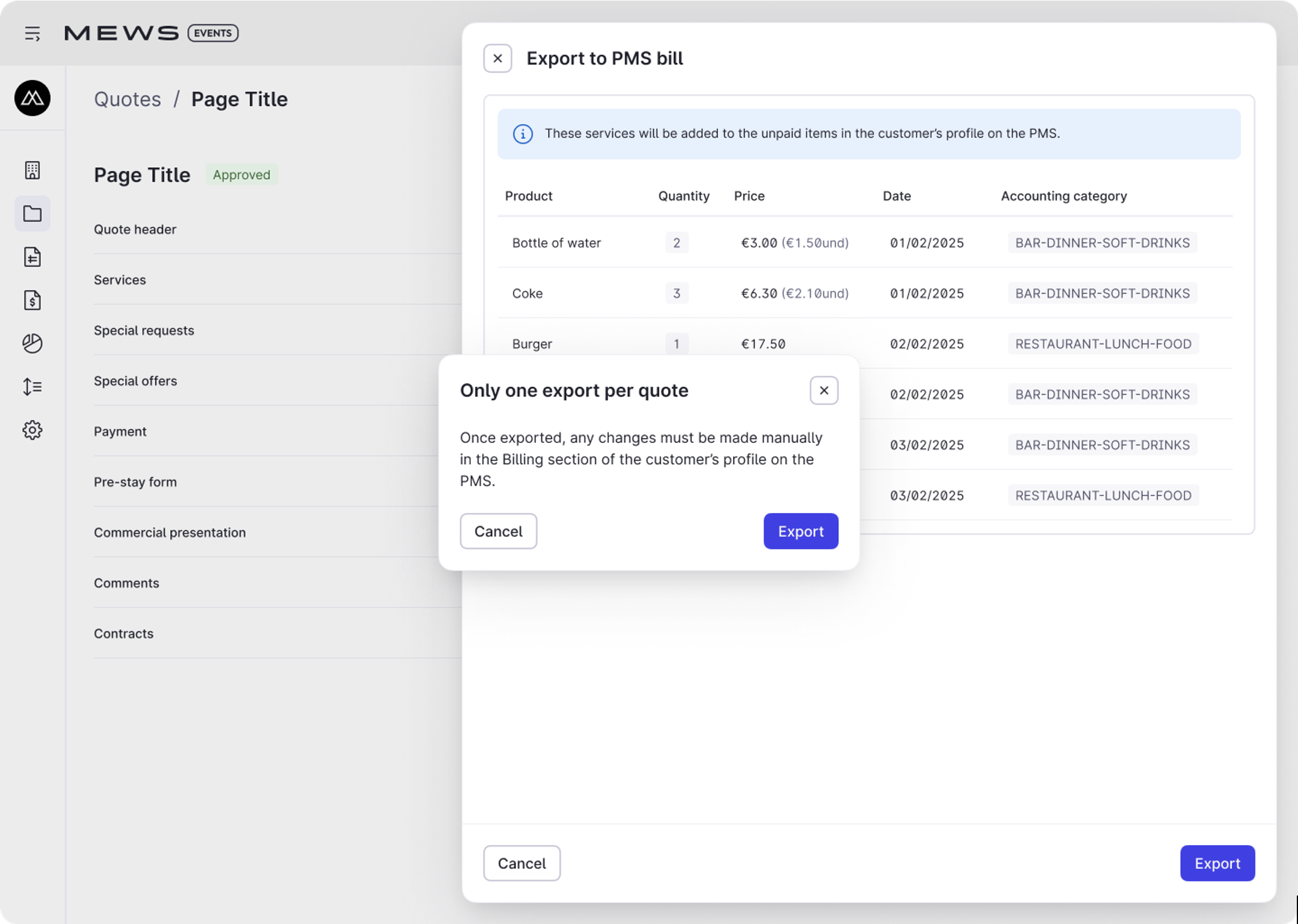Screen dimensions: 1298x924
Task: Click the €6.30 price value
Action: click(759, 293)
